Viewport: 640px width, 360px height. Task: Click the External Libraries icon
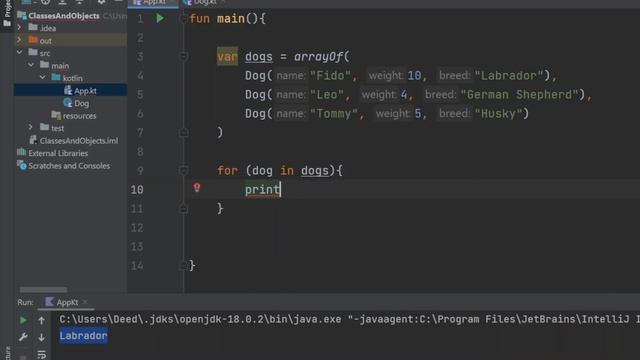point(22,153)
